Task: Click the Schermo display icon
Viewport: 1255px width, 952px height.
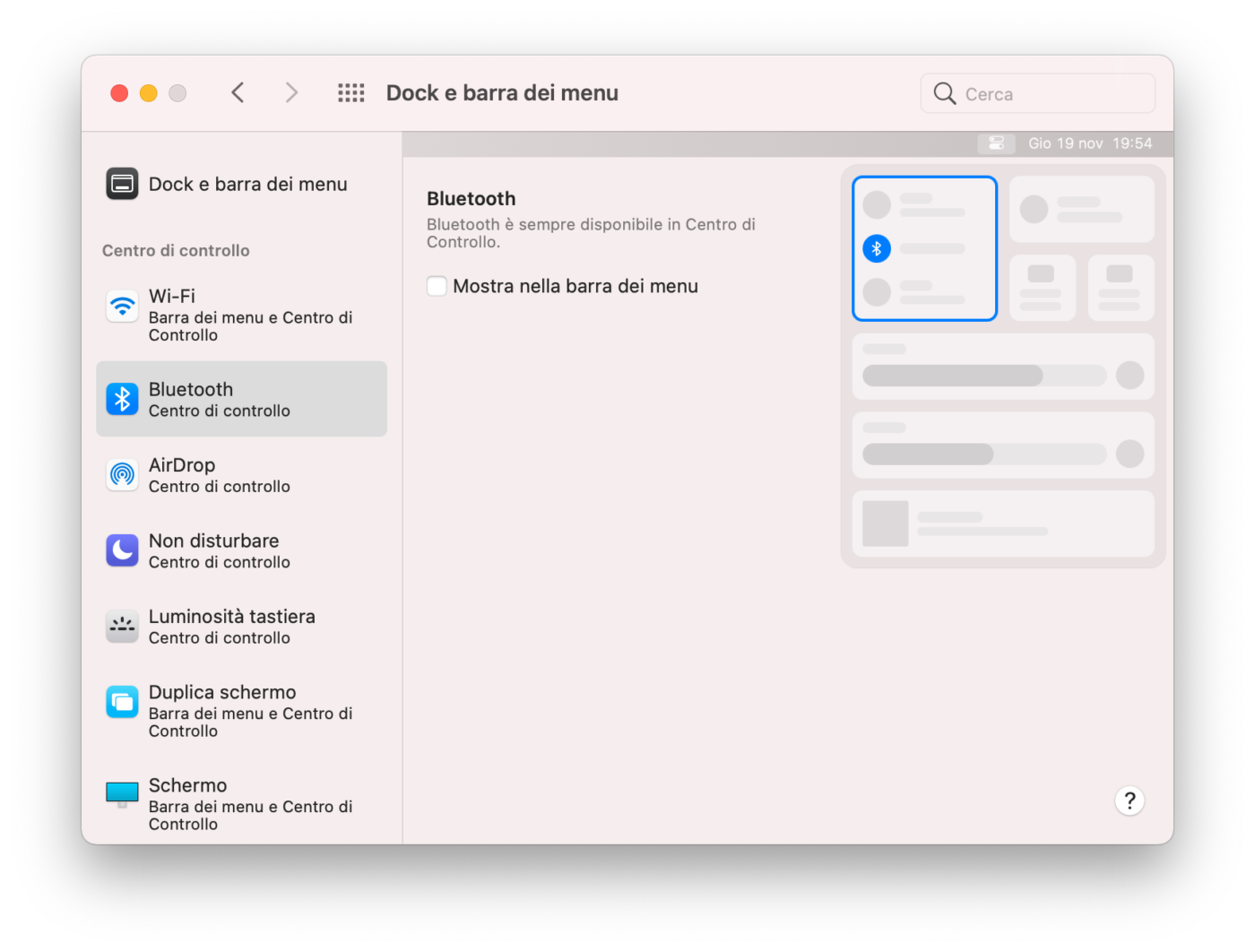Action: pyautogui.click(x=122, y=794)
